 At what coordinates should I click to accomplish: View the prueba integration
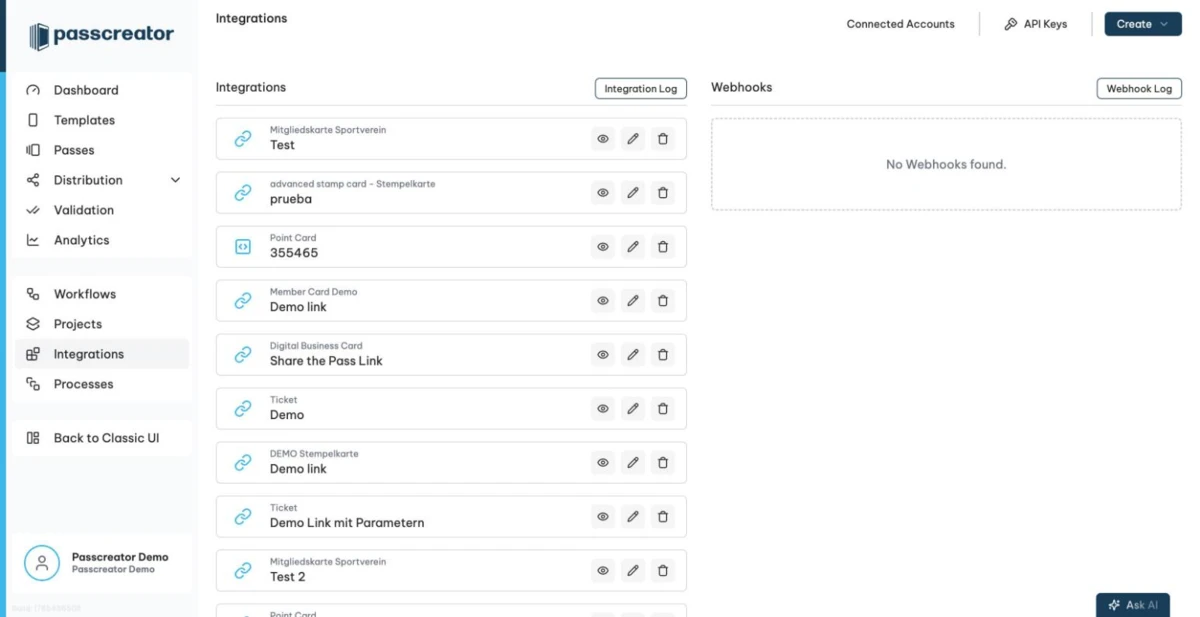(603, 193)
